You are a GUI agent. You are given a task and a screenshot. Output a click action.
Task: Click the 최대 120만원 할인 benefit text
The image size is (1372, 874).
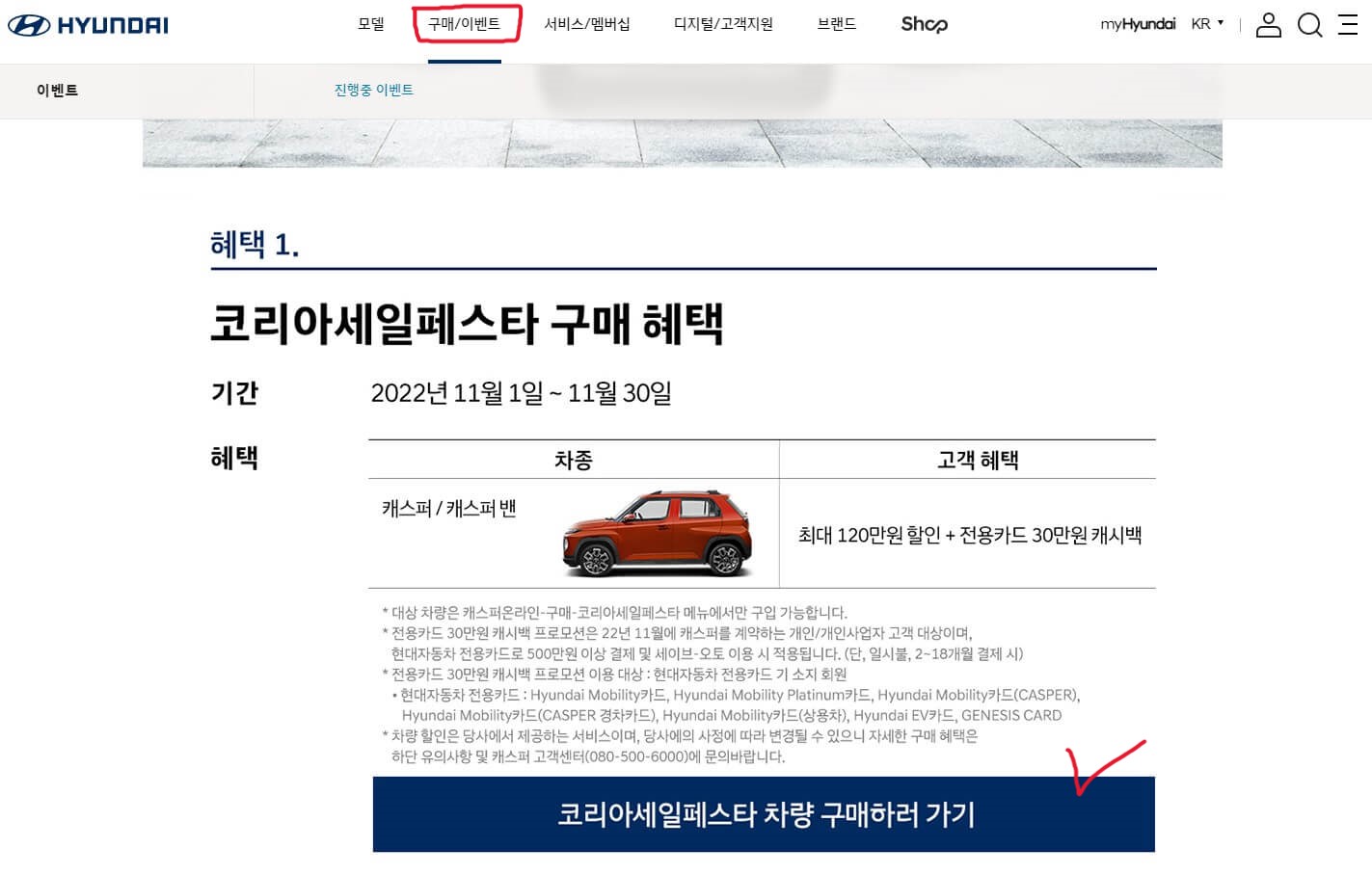point(970,535)
